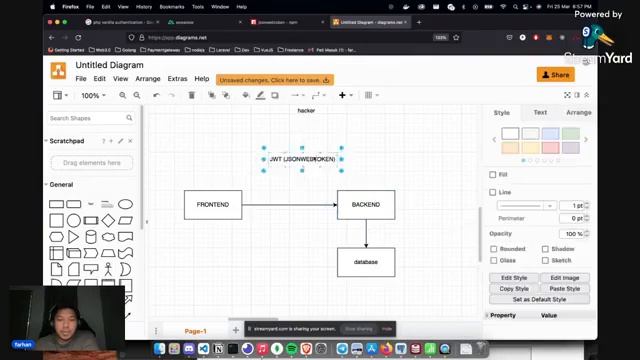This screenshot has height=360, width=640.
Task: Select the actor stick figure shape
Action: (108, 269)
